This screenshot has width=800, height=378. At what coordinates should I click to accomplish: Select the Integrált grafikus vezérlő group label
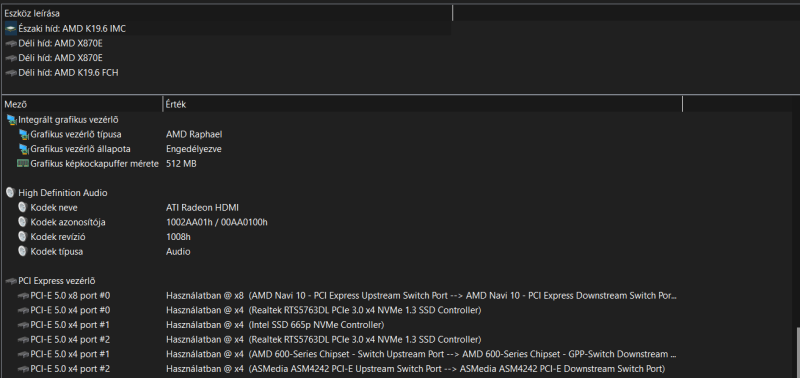pos(68,120)
